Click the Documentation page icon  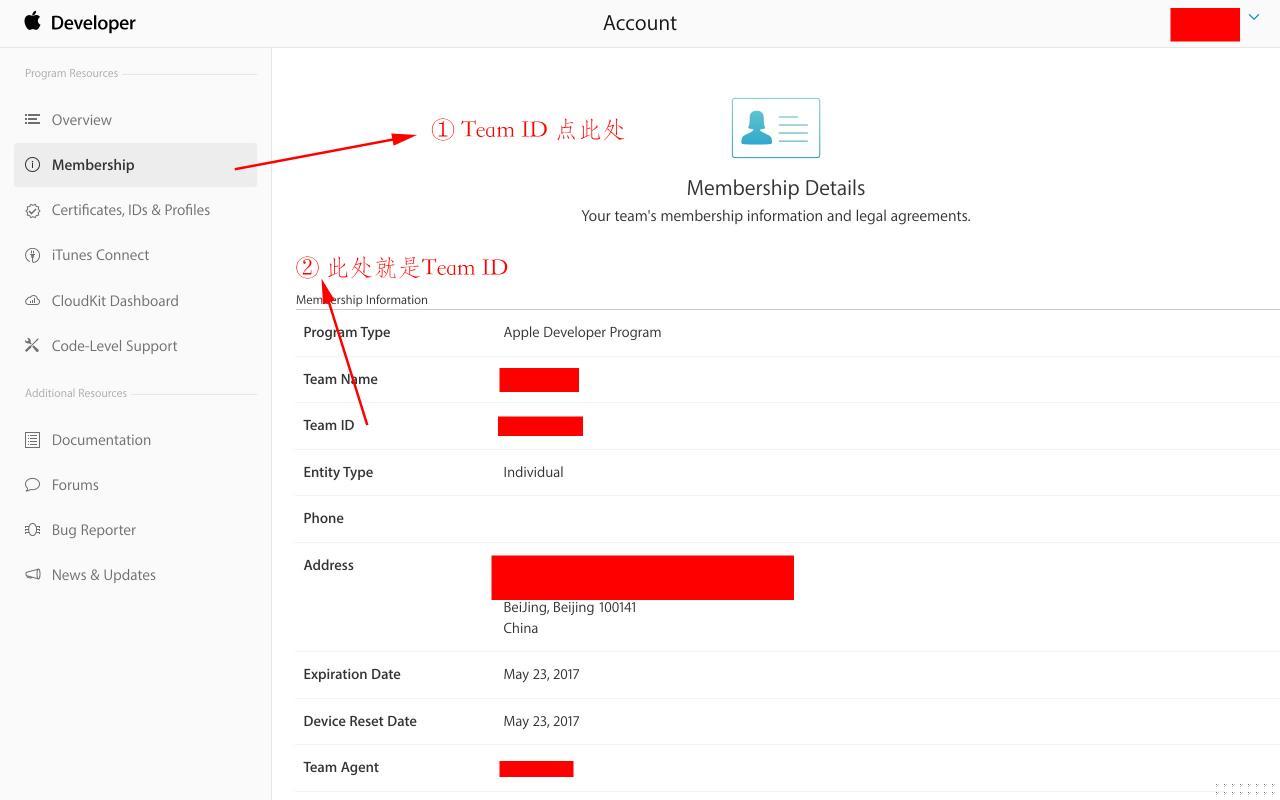pos(33,440)
